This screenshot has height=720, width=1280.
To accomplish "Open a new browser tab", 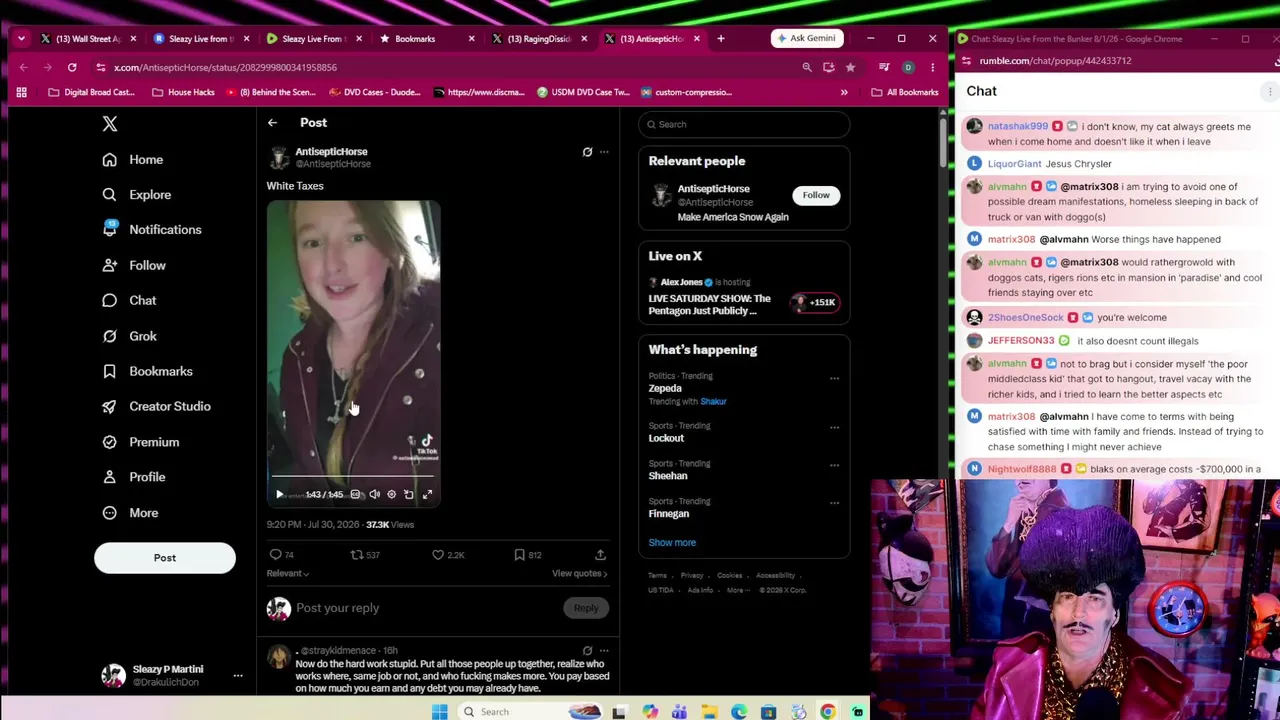I will [x=720, y=39].
